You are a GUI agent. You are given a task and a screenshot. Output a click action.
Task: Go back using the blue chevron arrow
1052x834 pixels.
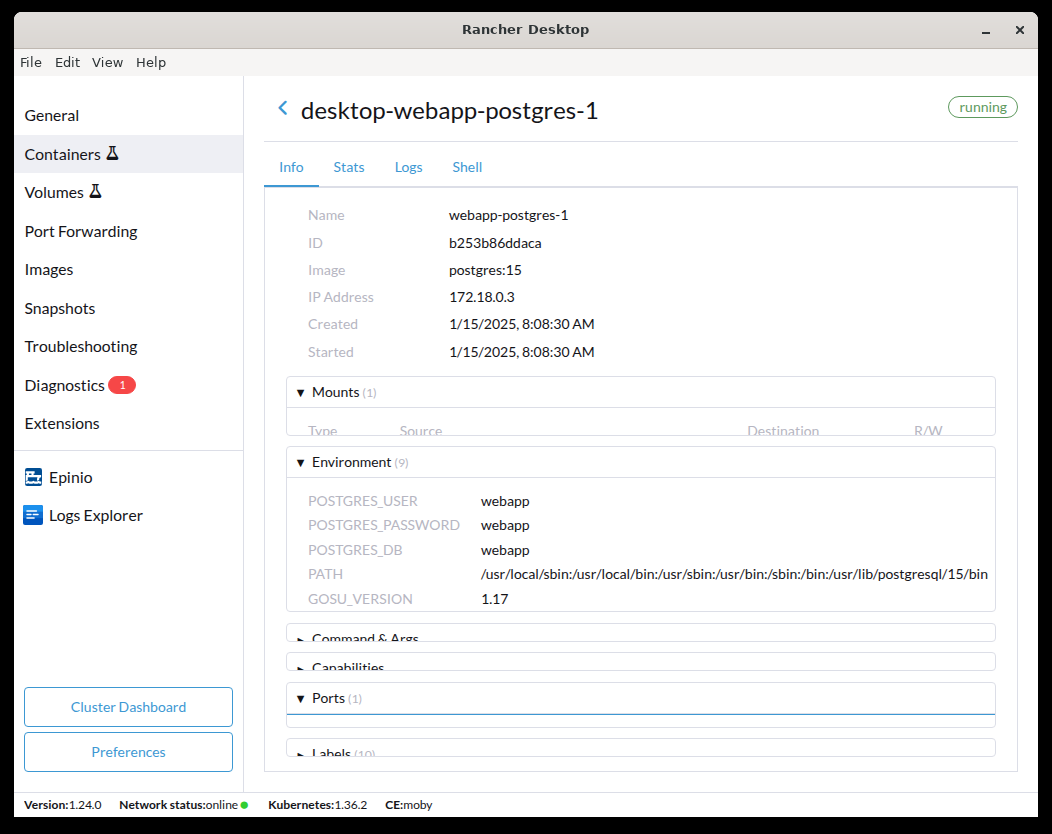283,108
